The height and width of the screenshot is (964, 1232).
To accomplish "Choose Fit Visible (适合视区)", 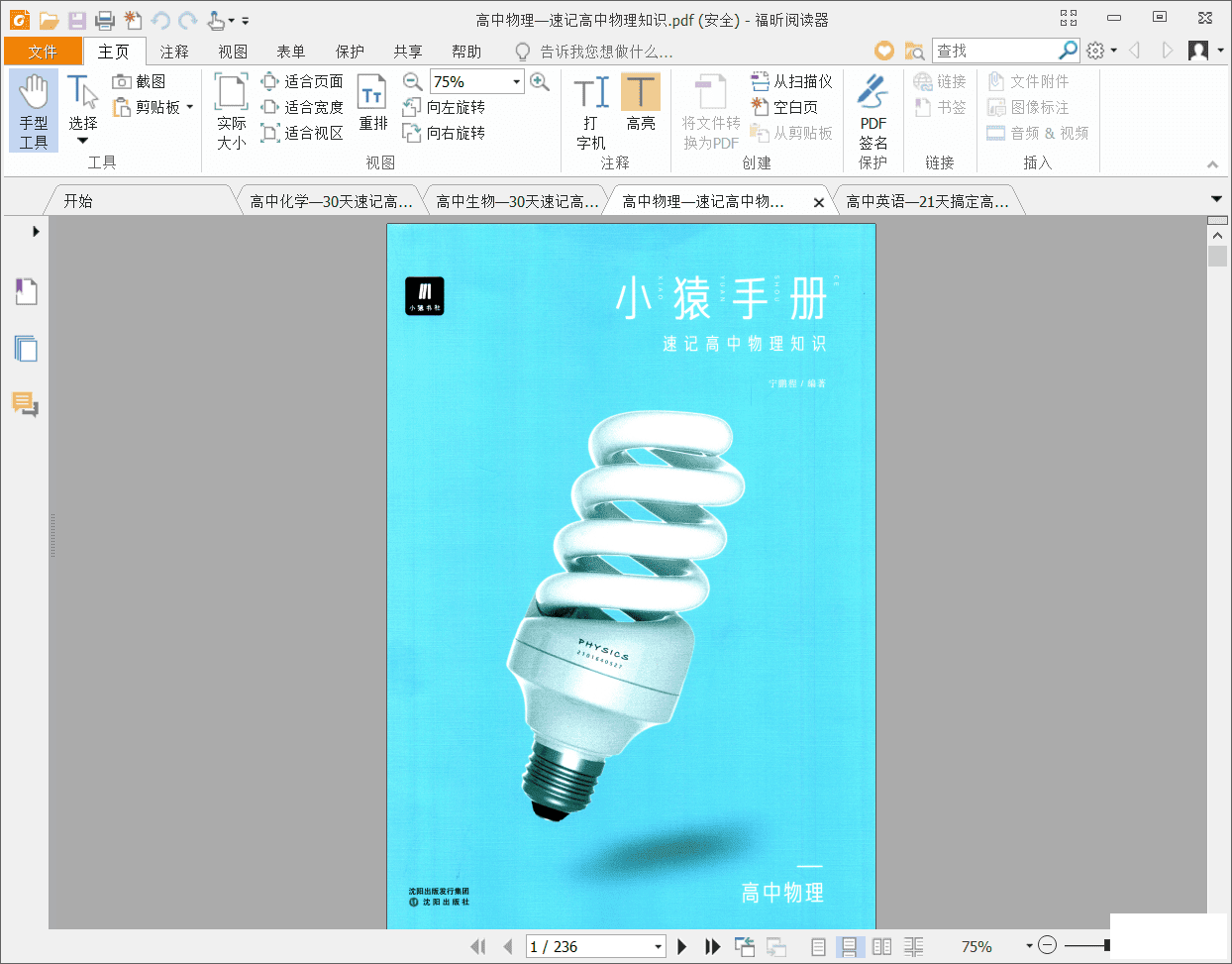I will pyautogui.click(x=302, y=133).
